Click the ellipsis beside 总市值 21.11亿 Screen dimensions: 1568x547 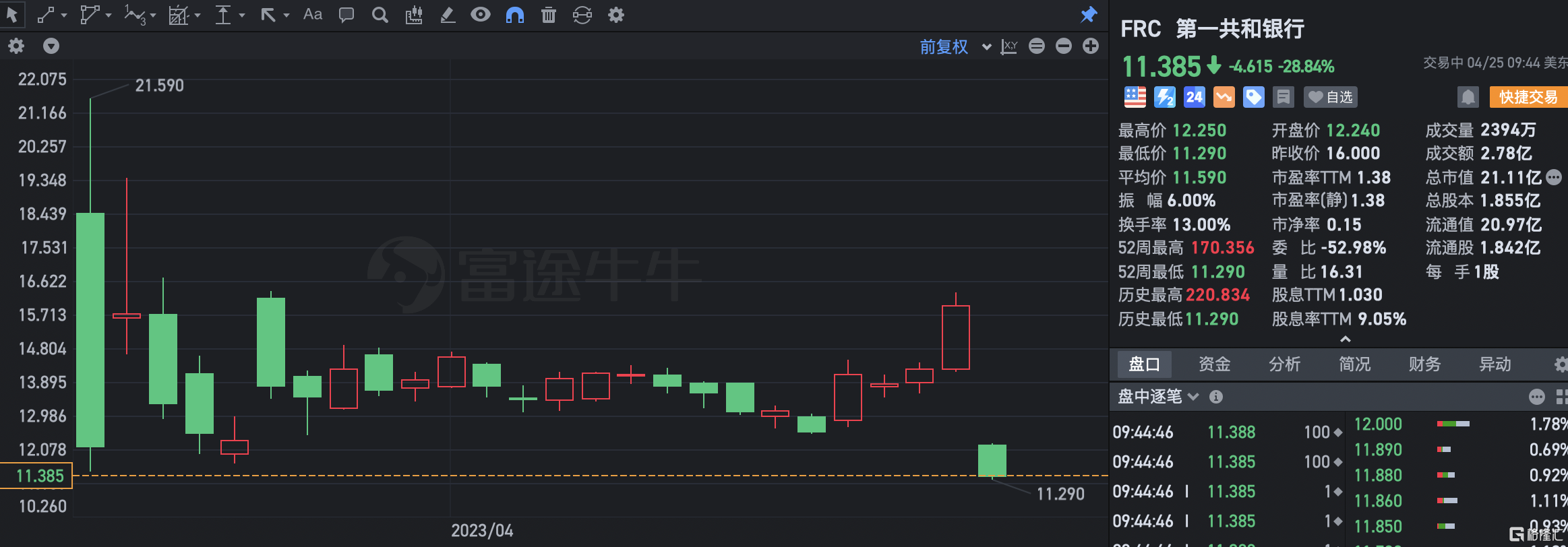1554,177
